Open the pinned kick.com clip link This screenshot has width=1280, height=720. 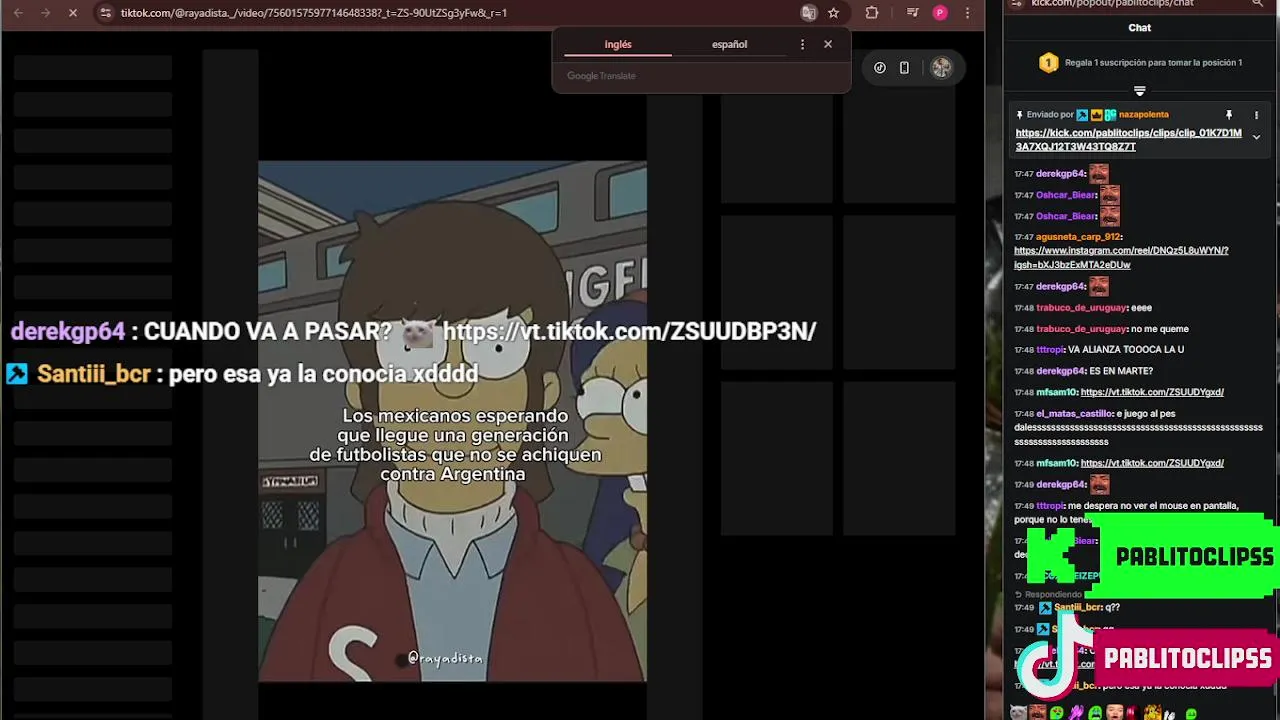coord(1128,140)
